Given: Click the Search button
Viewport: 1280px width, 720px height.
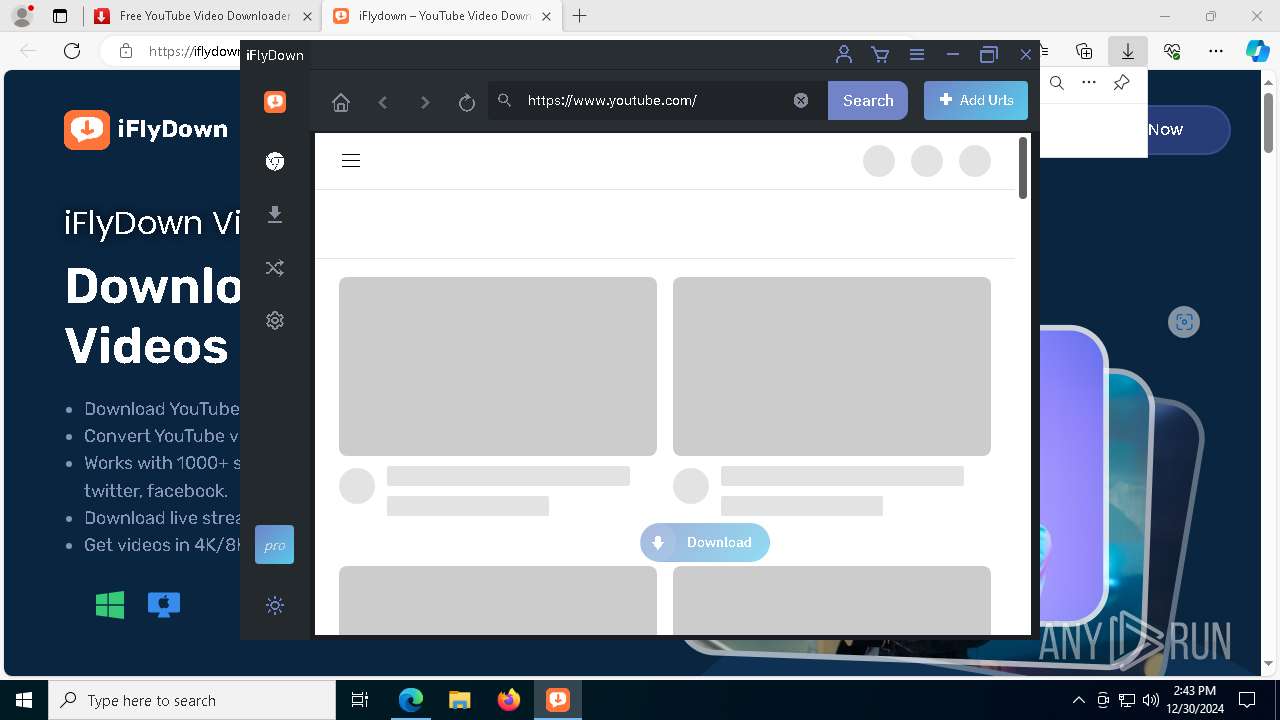Looking at the screenshot, I should tap(868, 100).
